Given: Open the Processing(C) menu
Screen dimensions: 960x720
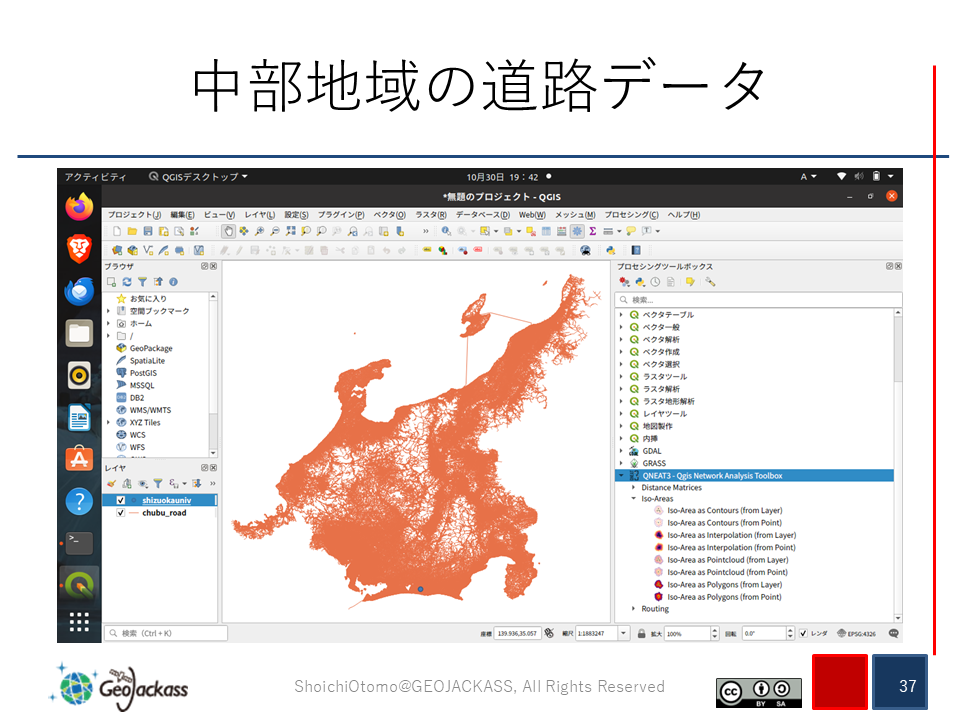Looking at the screenshot, I should (x=631, y=215).
